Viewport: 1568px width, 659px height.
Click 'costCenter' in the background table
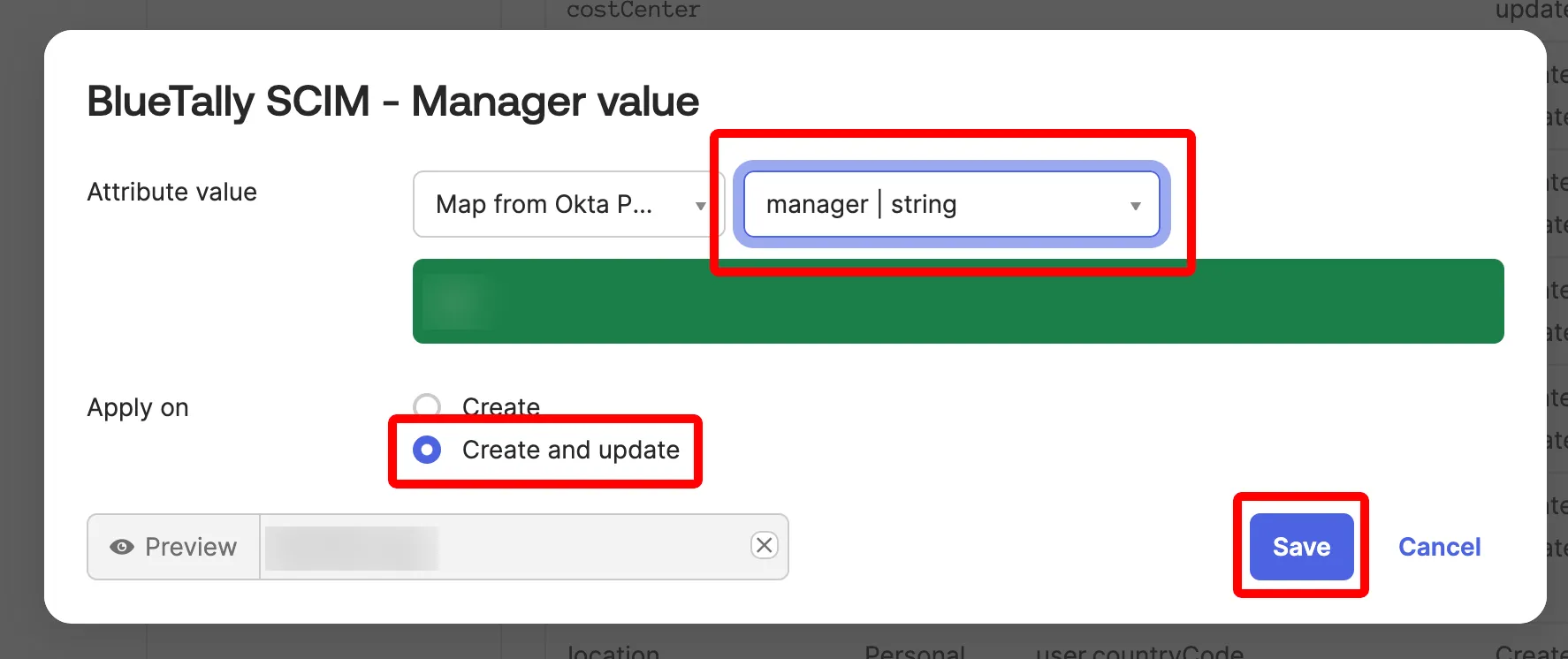click(x=633, y=10)
